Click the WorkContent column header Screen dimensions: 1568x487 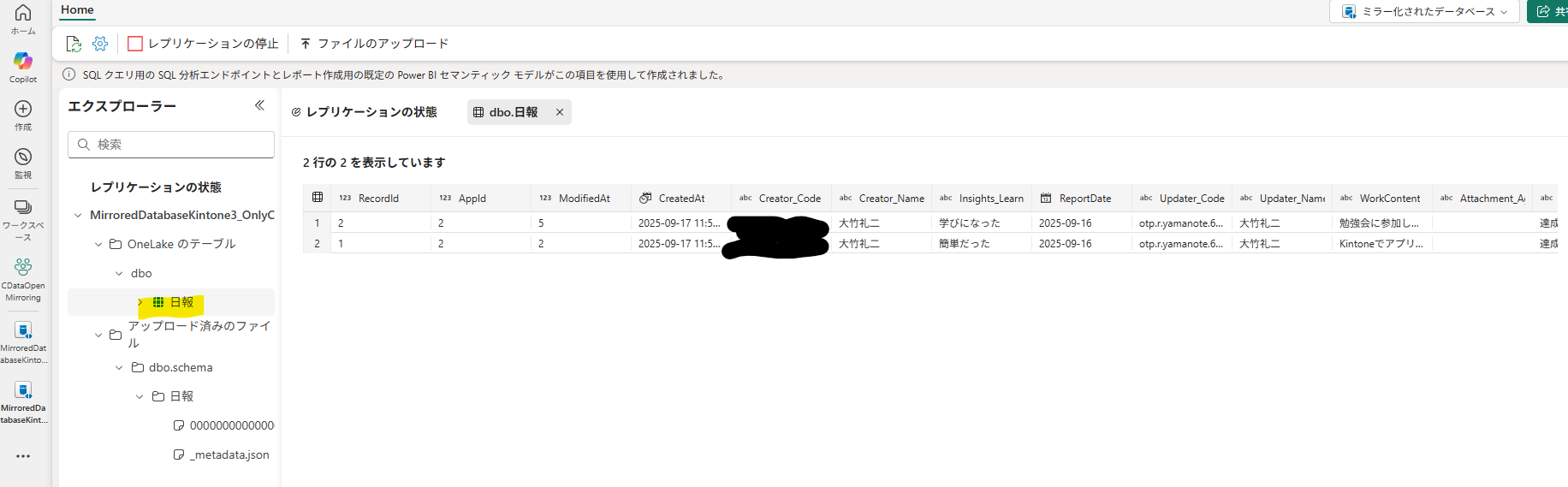pyautogui.click(x=1382, y=199)
